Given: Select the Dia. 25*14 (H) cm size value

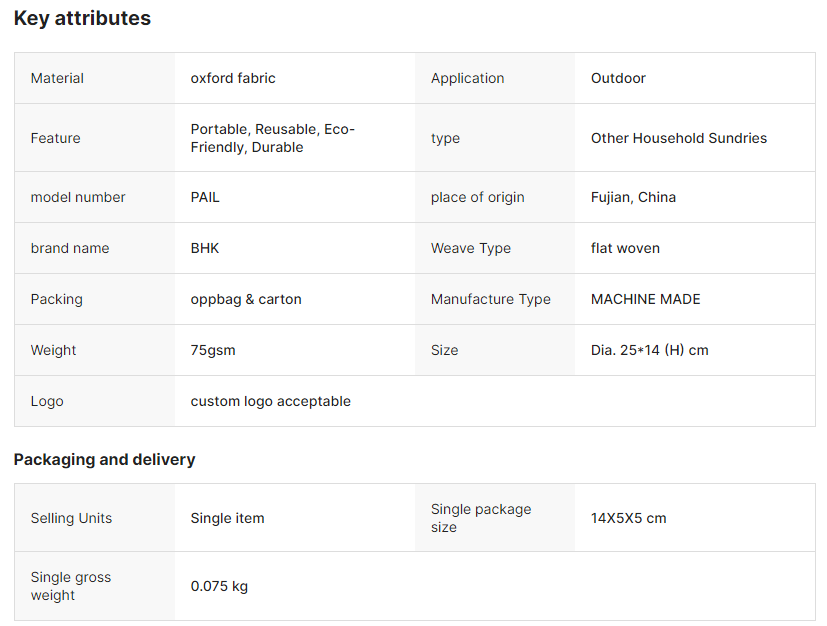Looking at the screenshot, I should [x=649, y=350].
